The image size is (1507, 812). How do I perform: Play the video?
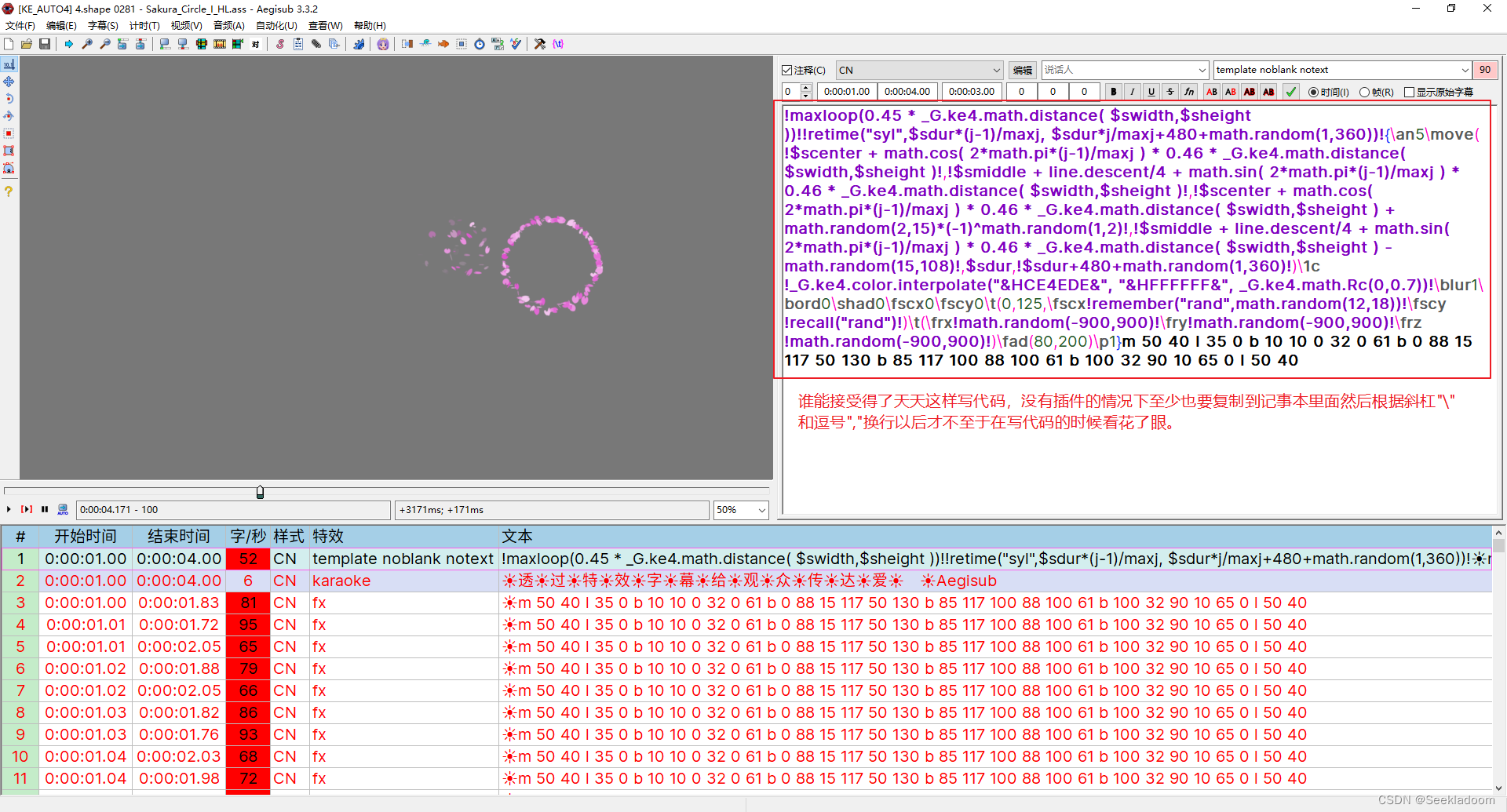click(x=9, y=509)
